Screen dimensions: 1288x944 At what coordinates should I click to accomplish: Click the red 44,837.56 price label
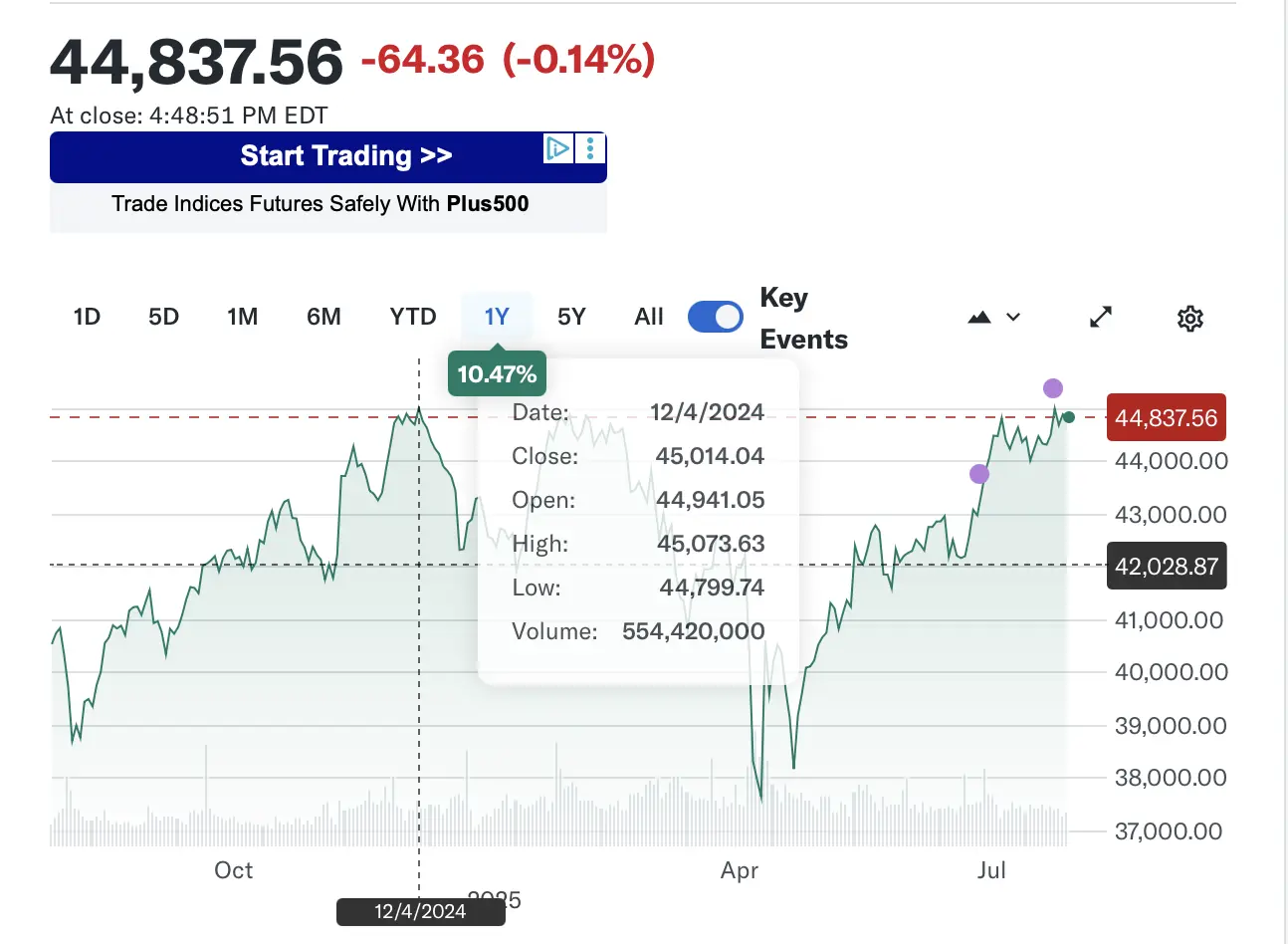(x=1166, y=418)
